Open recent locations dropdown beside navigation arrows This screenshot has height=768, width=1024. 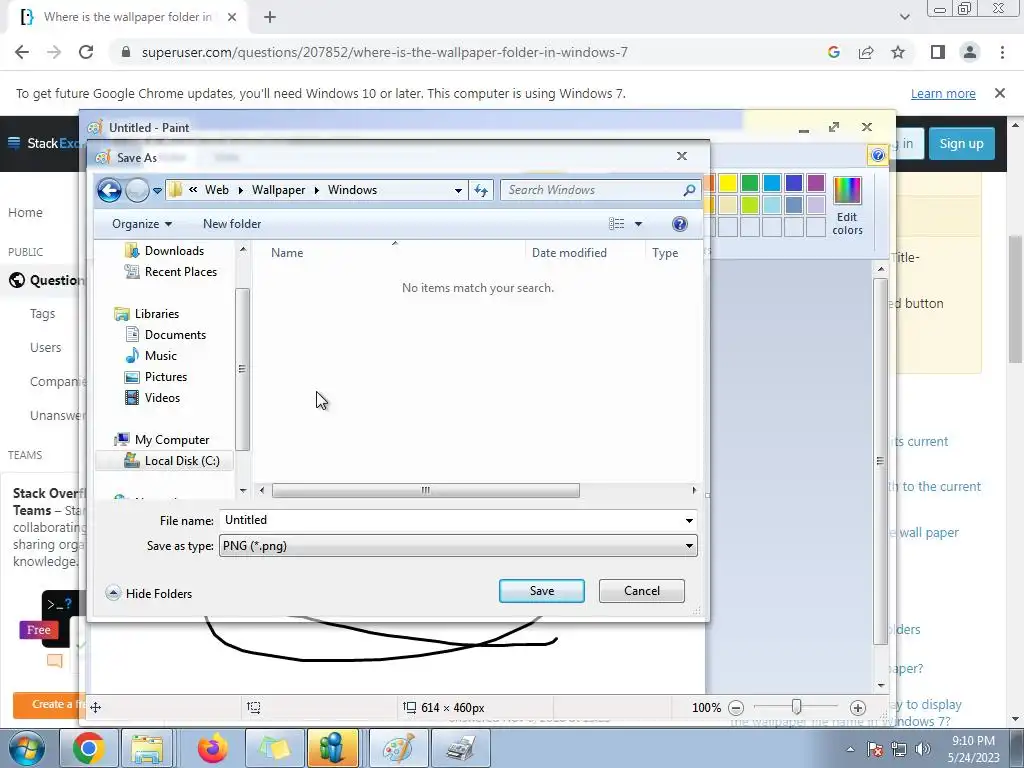pos(157,191)
